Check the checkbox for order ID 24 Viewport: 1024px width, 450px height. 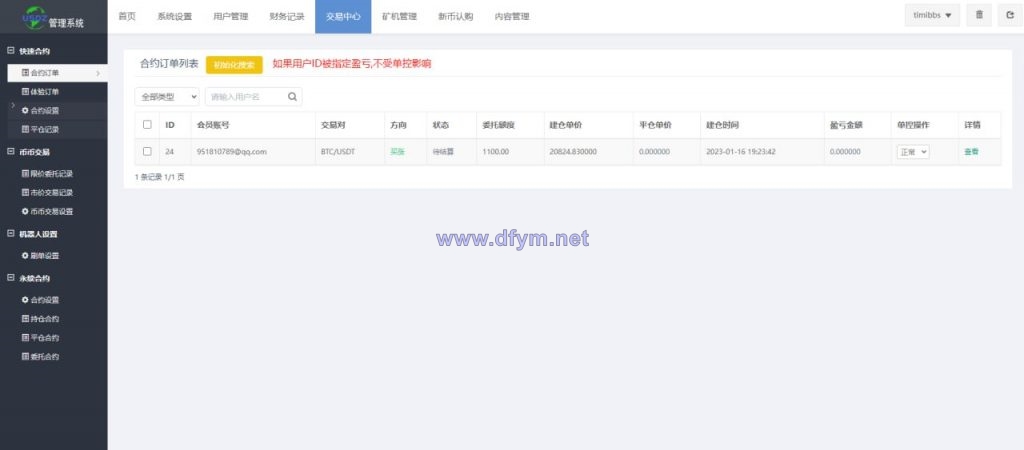click(x=147, y=152)
